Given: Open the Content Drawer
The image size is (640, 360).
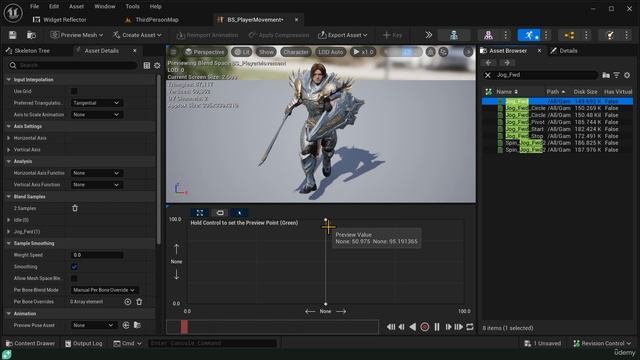Looking at the screenshot, I should (30, 344).
